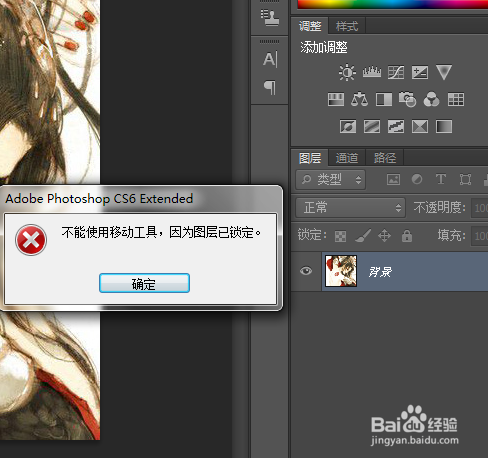Add an Exposure adjustment layer
Image resolution: width=488 pixels, height=458 pixels.
point(420,72)
